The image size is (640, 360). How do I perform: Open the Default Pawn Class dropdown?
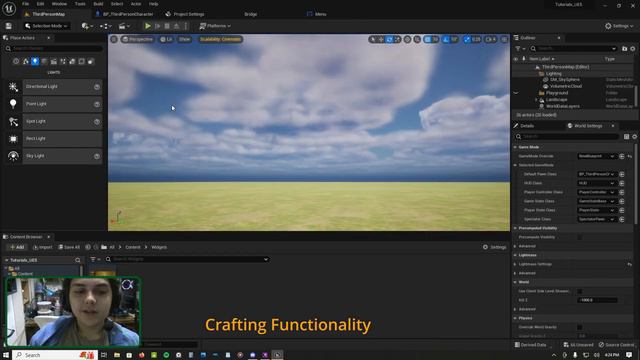coord(596,174)
